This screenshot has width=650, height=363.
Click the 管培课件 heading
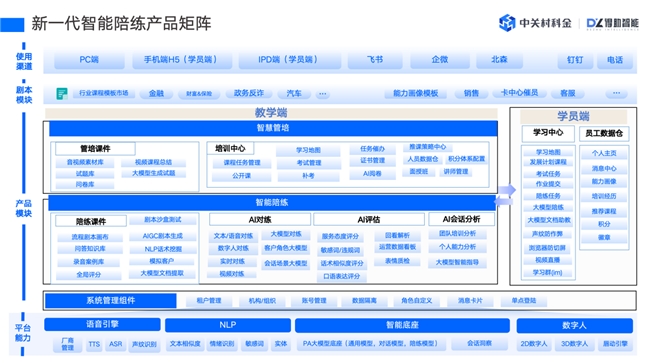pos(95,148)
